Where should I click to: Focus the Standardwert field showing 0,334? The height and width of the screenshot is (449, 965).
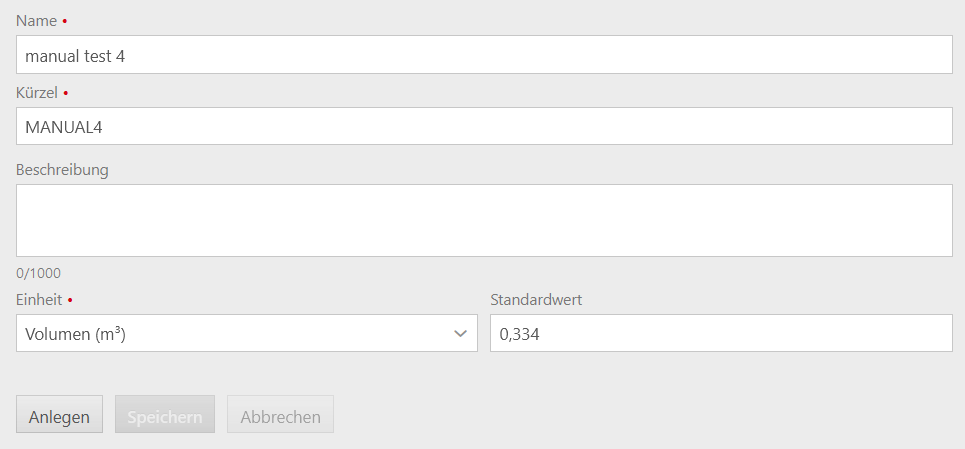tap(721, 333)
